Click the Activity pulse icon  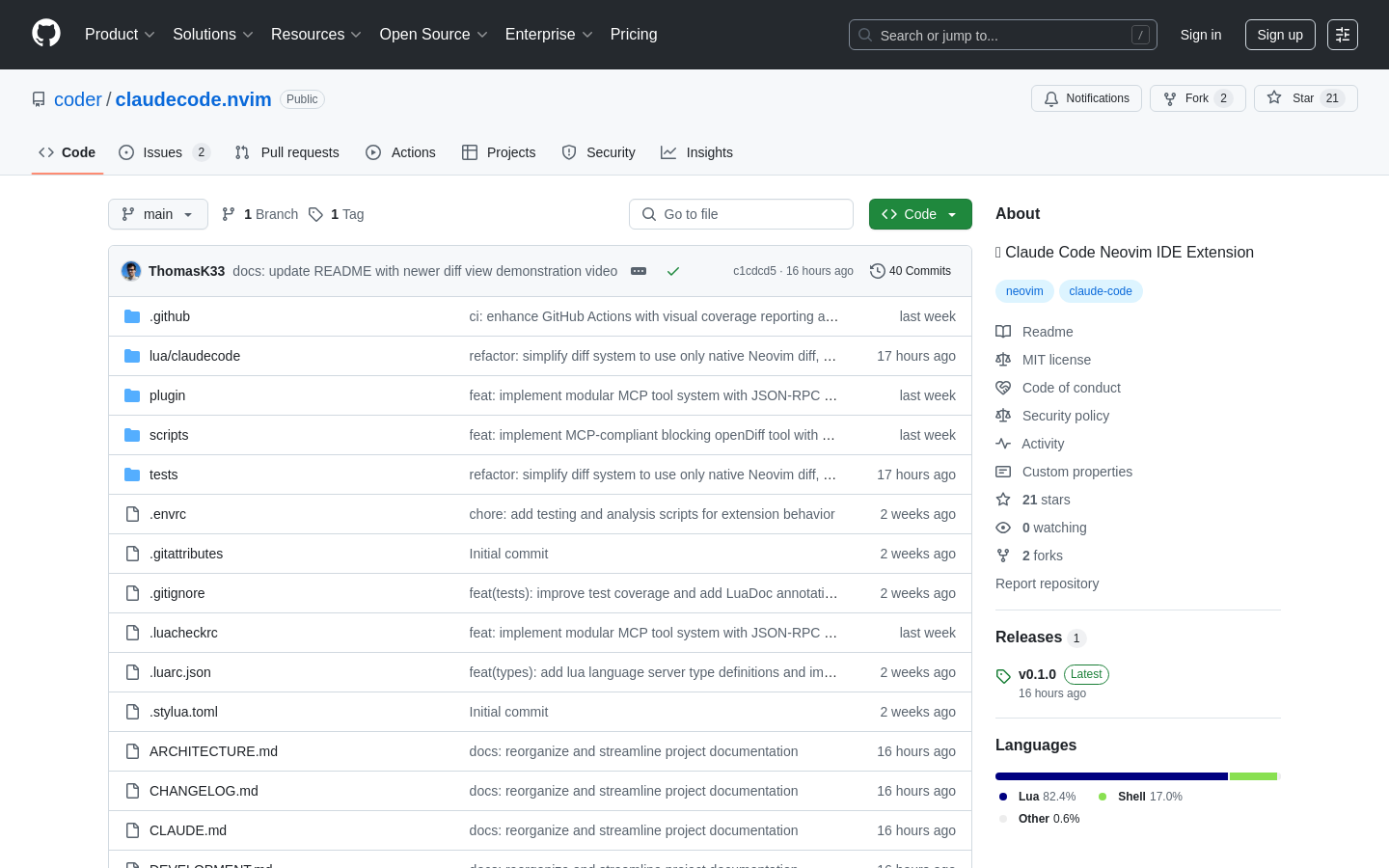(x=1003, y=444)
